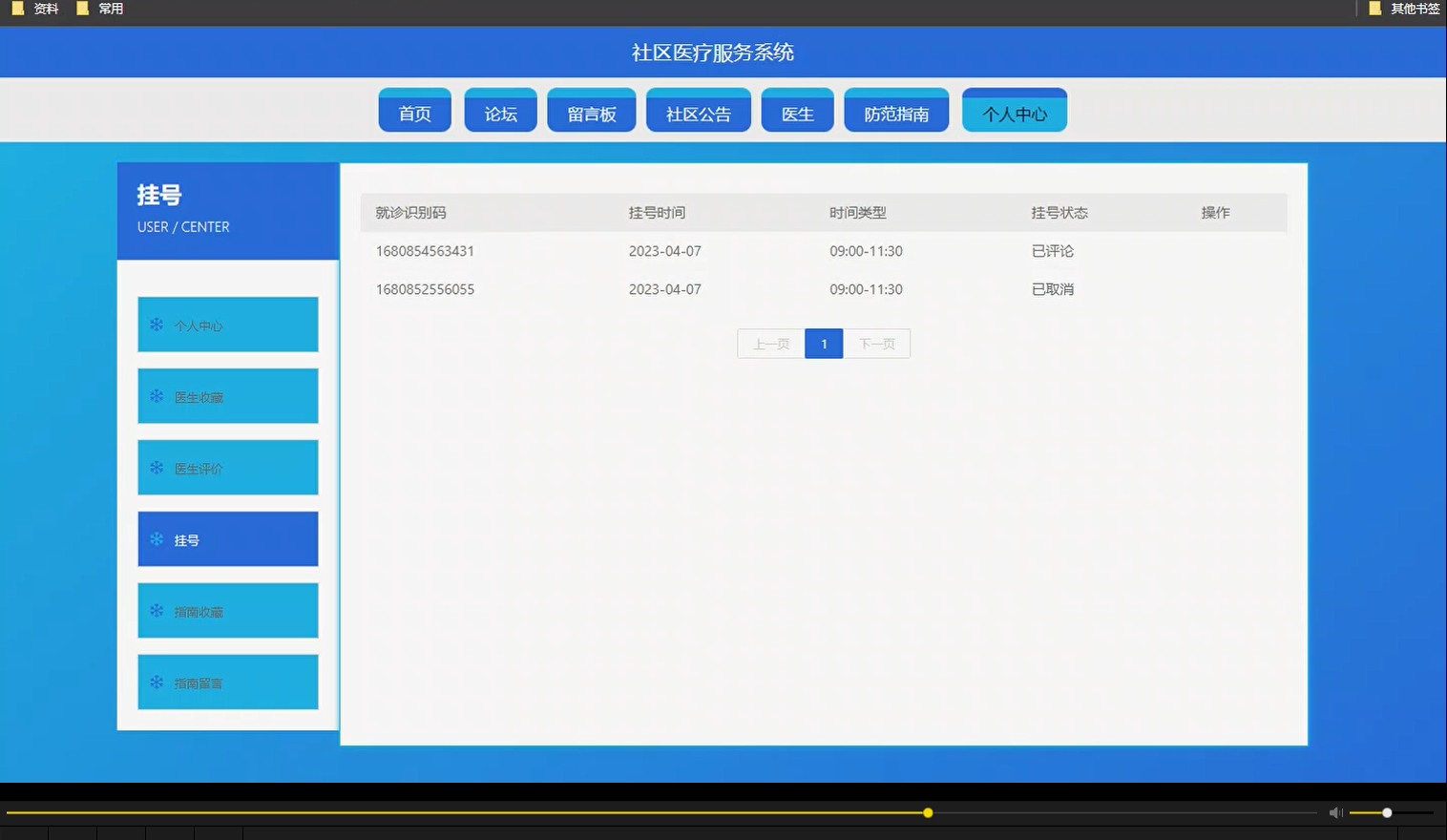Open 指南留言 sidebar item
The image size is (1447, 840).
point(228,682)
